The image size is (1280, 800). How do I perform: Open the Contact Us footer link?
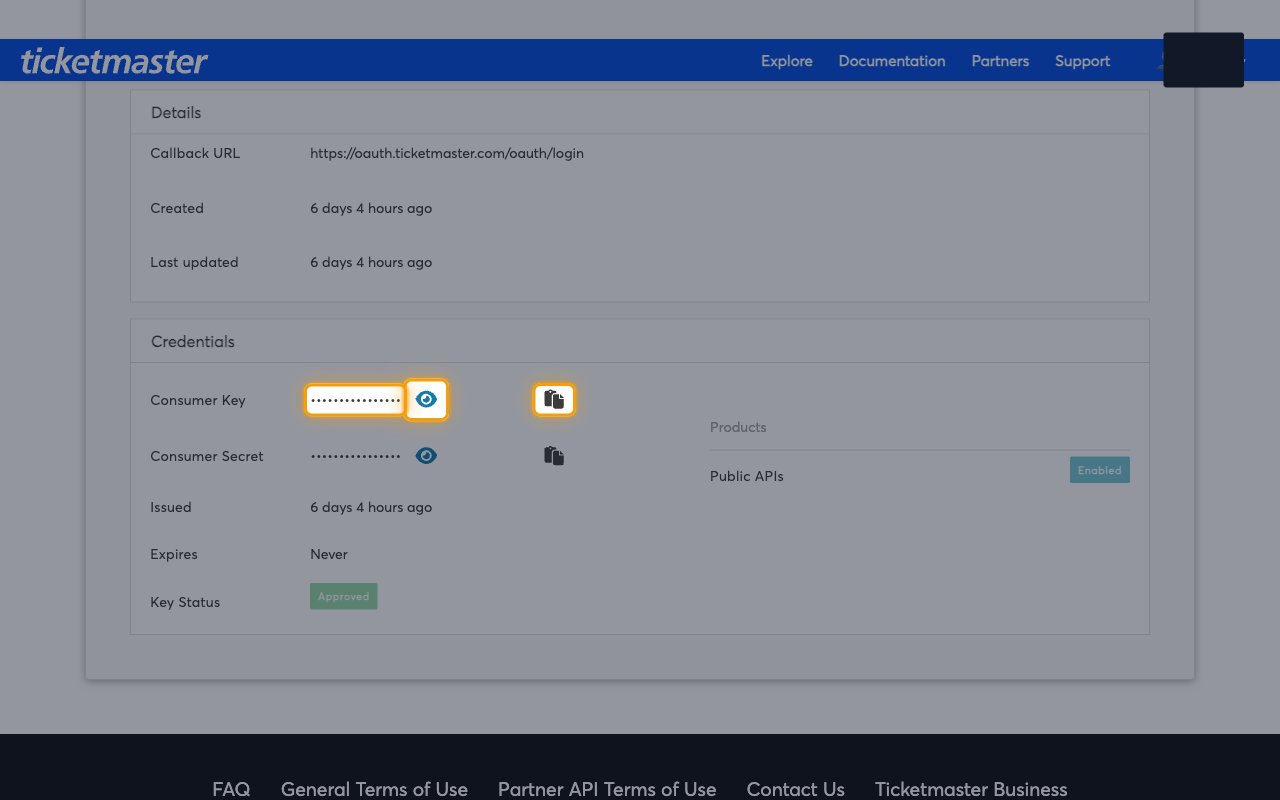(796, 789)
